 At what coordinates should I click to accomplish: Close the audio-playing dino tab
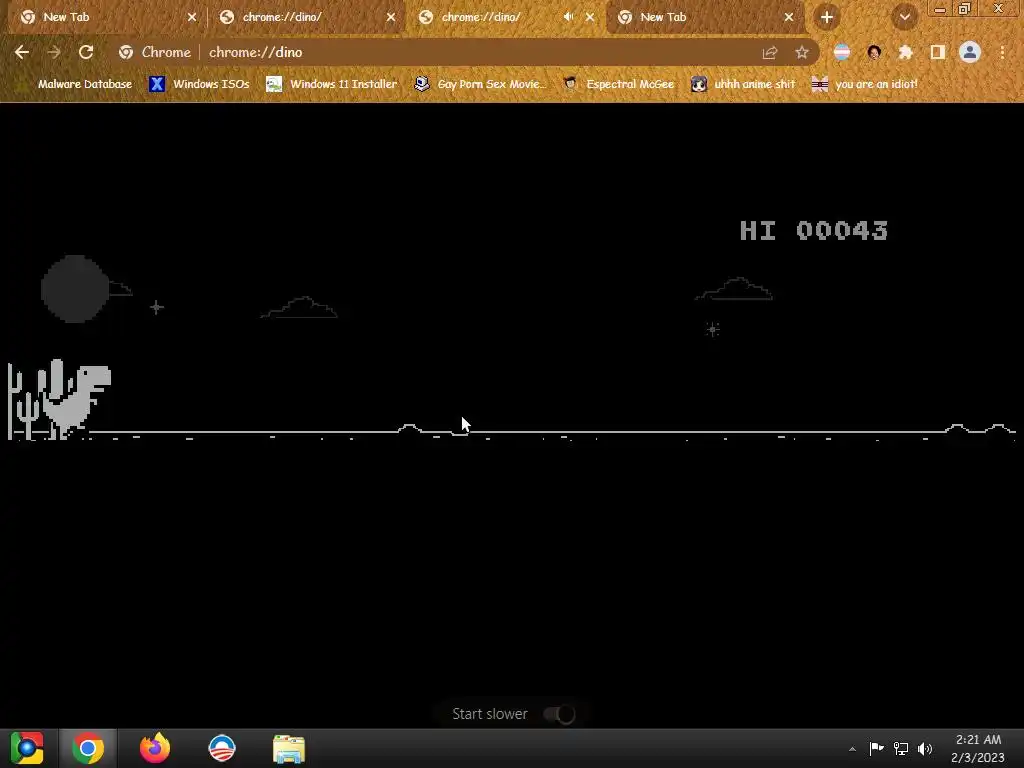click(590, 17)
